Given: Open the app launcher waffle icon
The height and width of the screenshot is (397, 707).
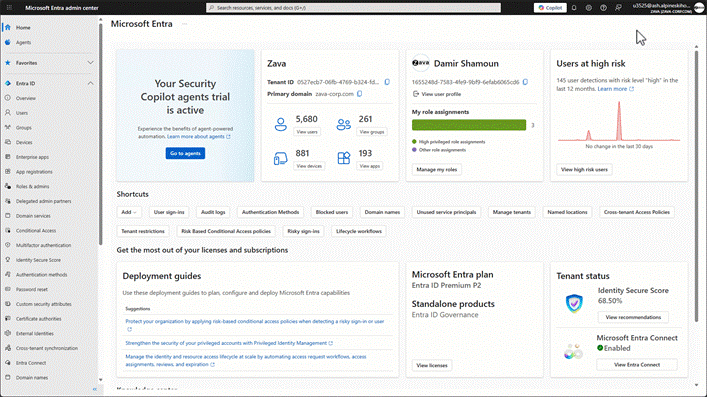Looking at the screenshot, I should pyautogui.click(x=9, y=8).
